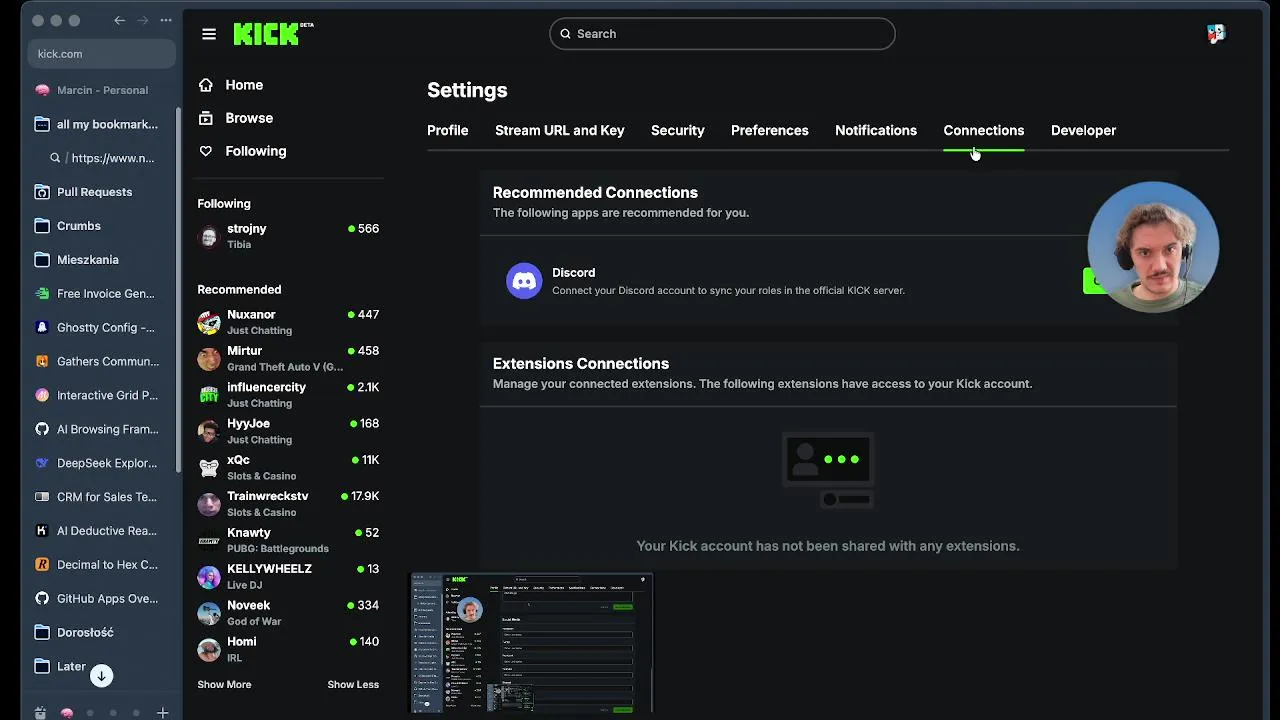Click Trainwreckstv's channel avatar

pos(209,504)
